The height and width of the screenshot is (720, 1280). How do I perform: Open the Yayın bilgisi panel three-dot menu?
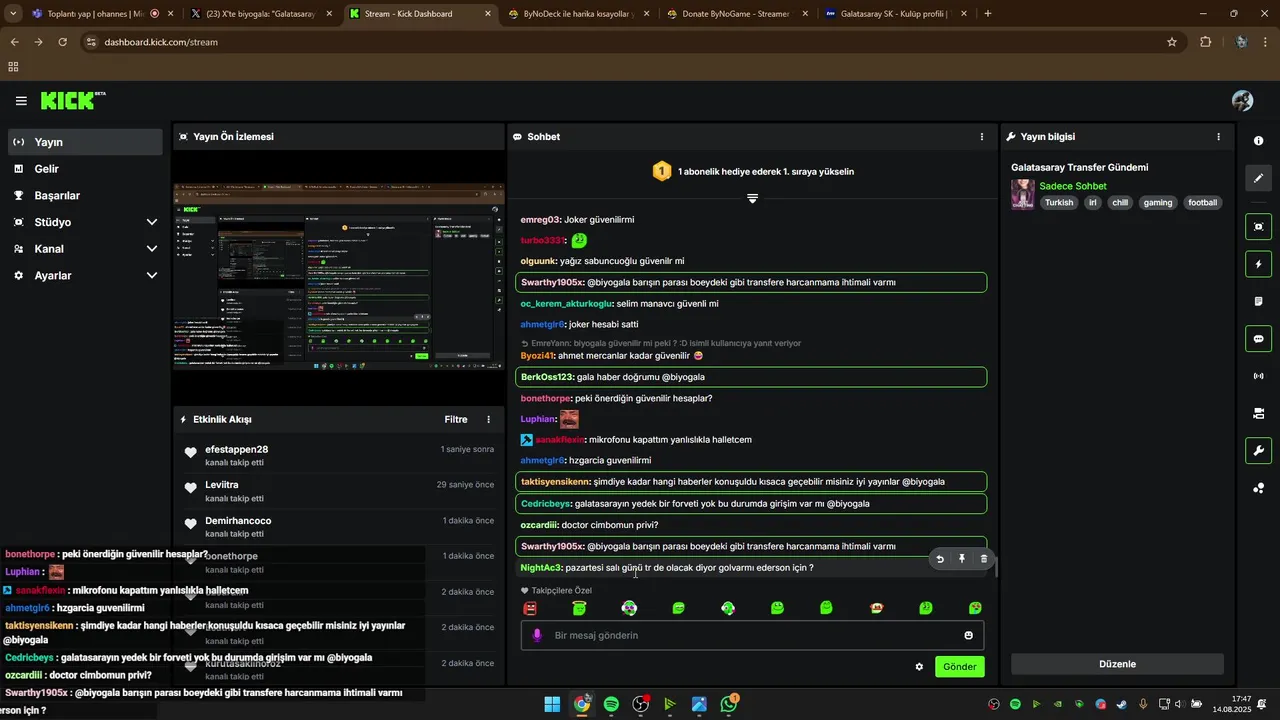click(x=1218, y=136)
